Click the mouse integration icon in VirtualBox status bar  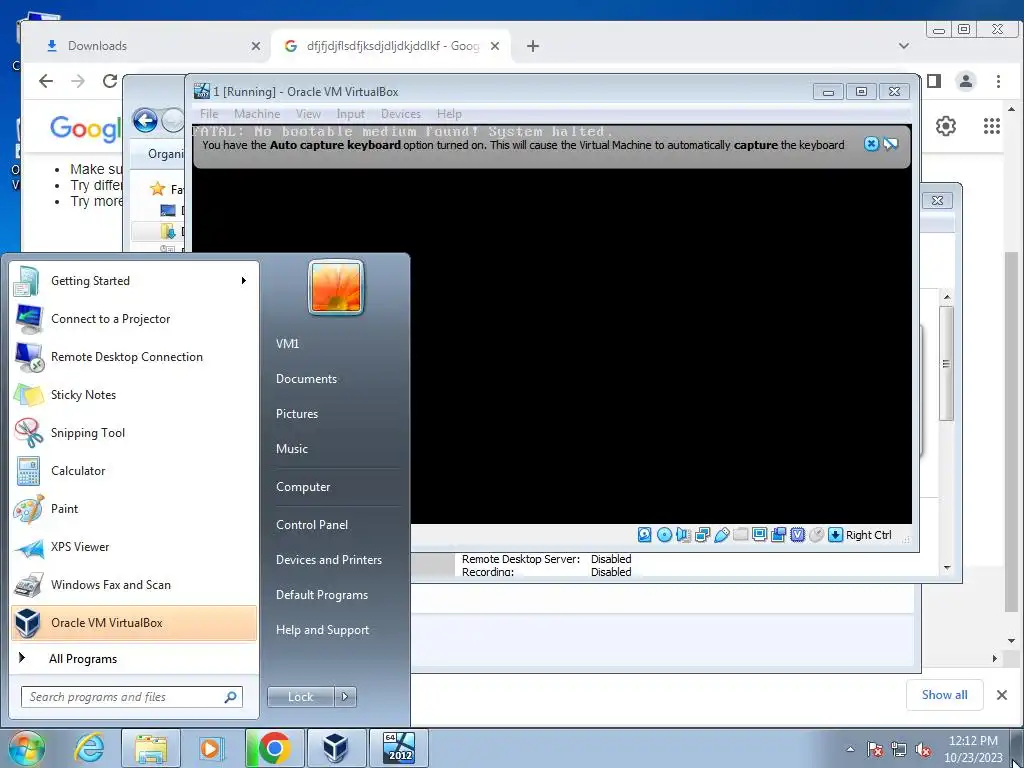point(816,535)
